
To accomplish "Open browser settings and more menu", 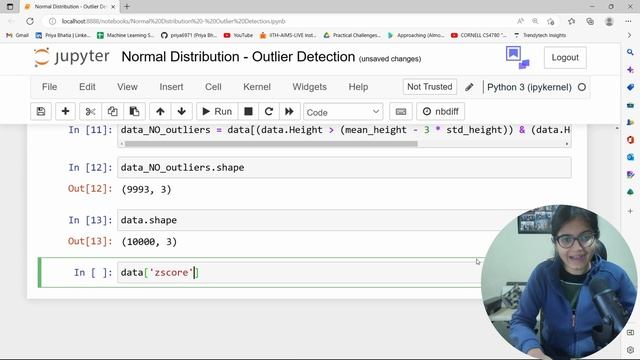I will [x=628, y=21].
